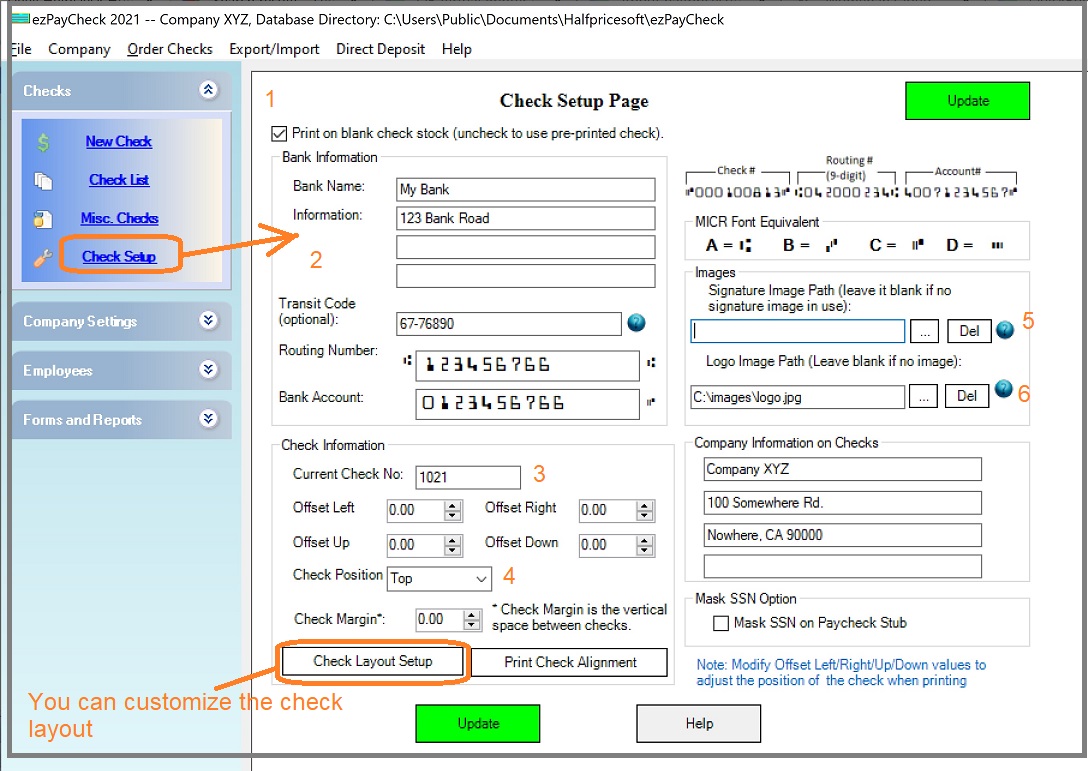
Task: Click help icon for Logo Image Path
Action: [x=1003, y=391]
